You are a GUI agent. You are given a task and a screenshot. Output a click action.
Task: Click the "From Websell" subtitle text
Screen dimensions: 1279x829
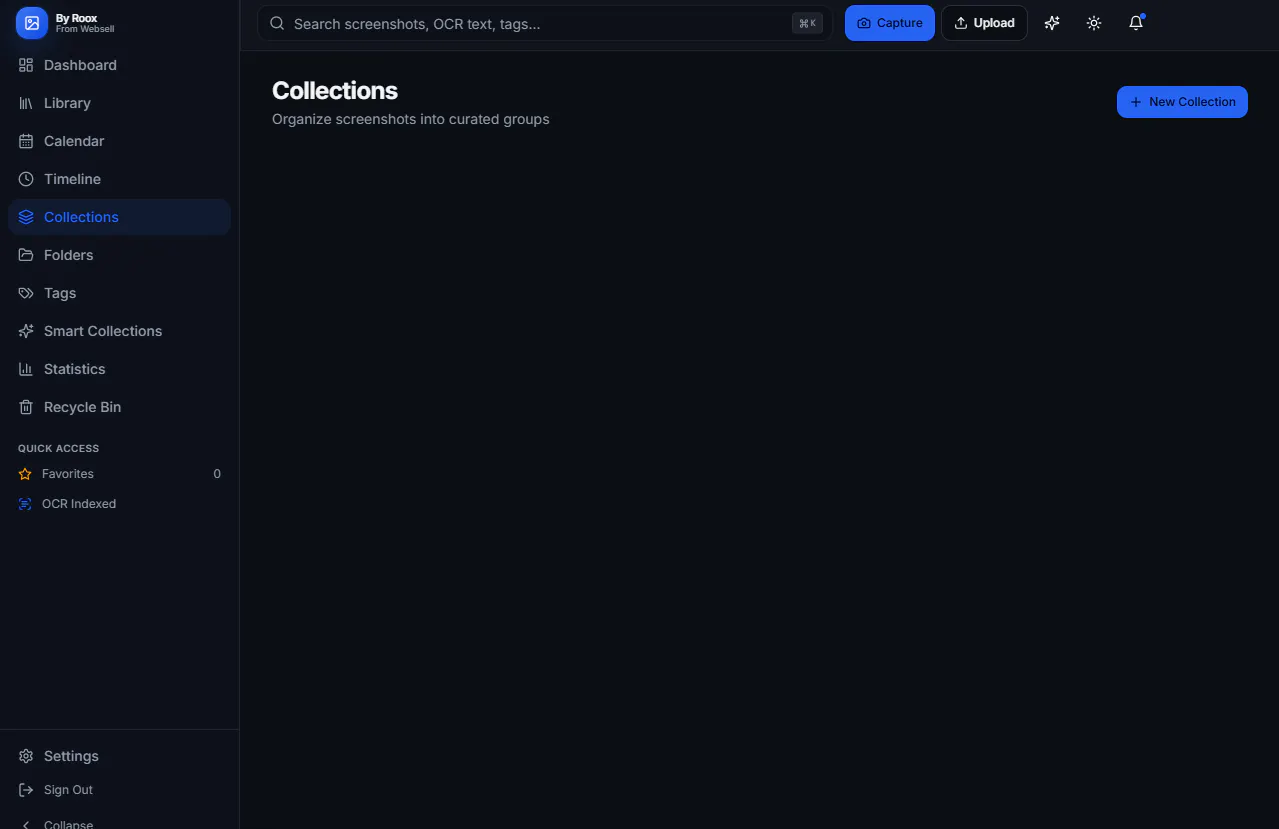[x=85, y=29]
